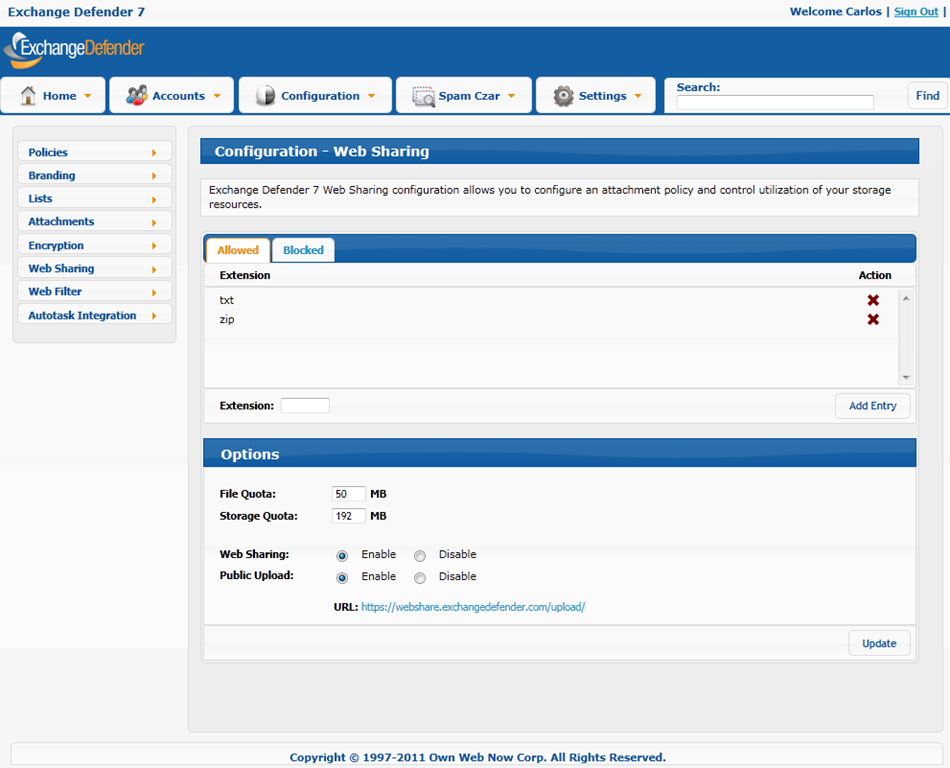
Task: Select Disable for Web Sharing
Action: pyautogui.click(x=420, y=555)
